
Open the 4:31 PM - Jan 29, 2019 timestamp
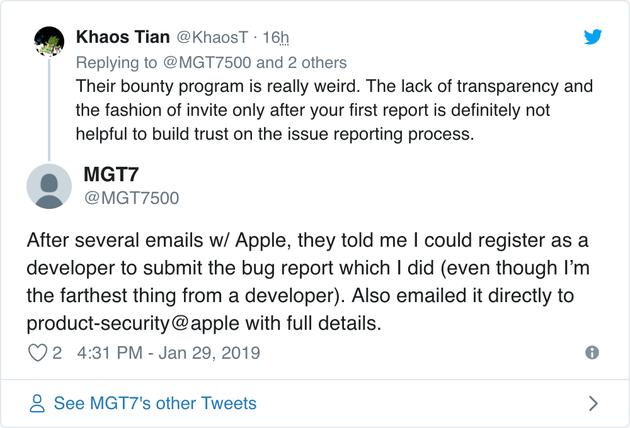pyautogui.click(x=167, y=353)
